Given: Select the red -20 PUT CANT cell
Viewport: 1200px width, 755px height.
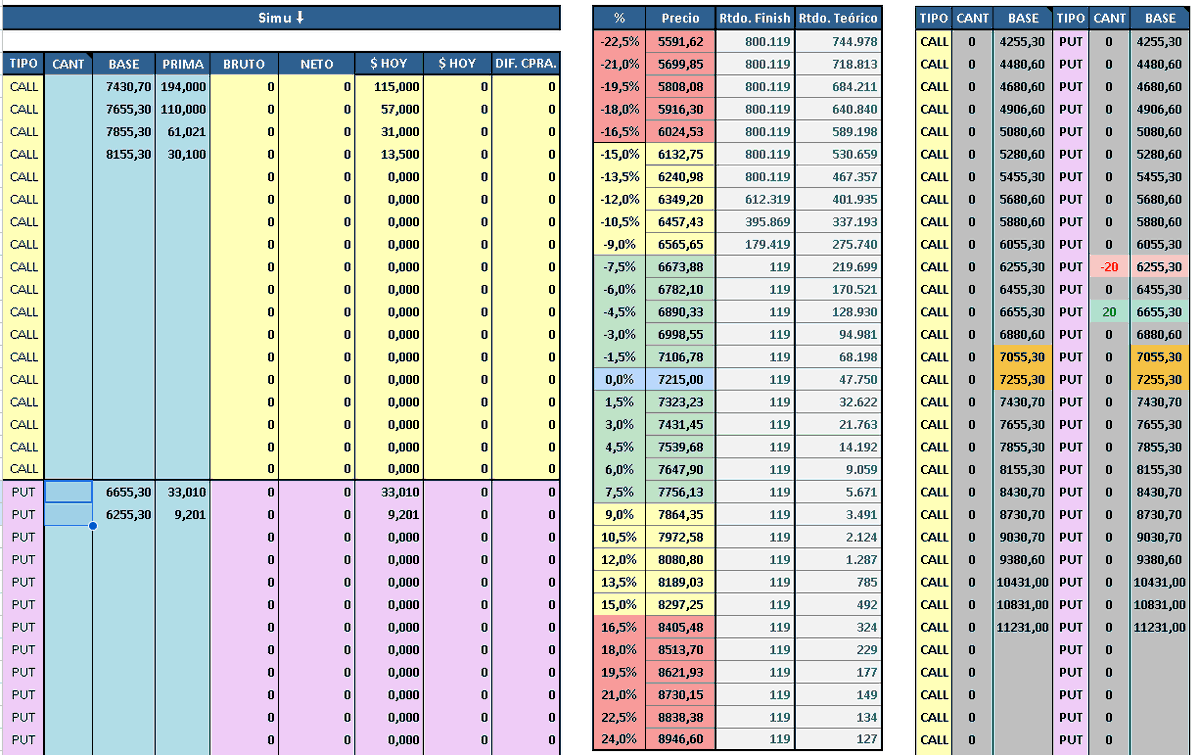Looking at the screenshot, I should [x=1108, y=267].
